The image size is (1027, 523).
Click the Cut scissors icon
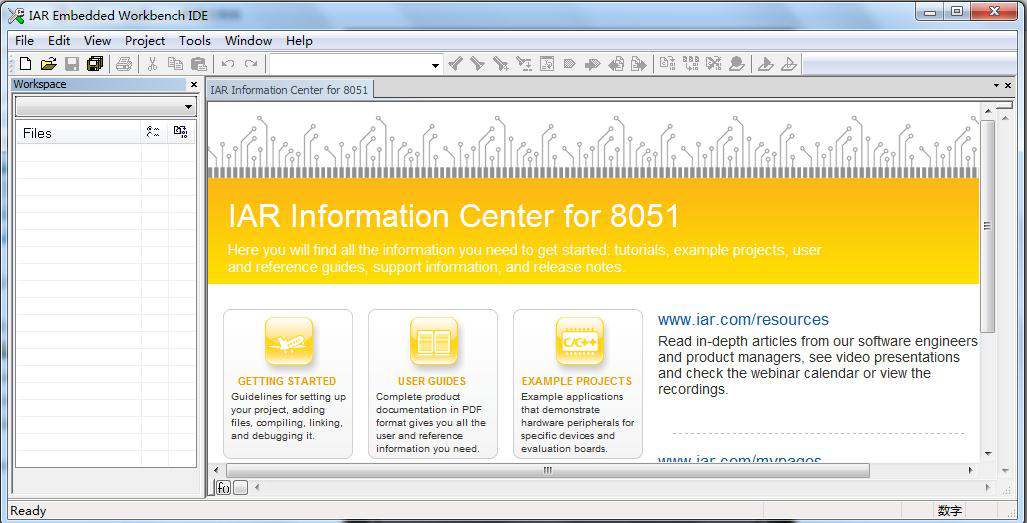(153, 64)
